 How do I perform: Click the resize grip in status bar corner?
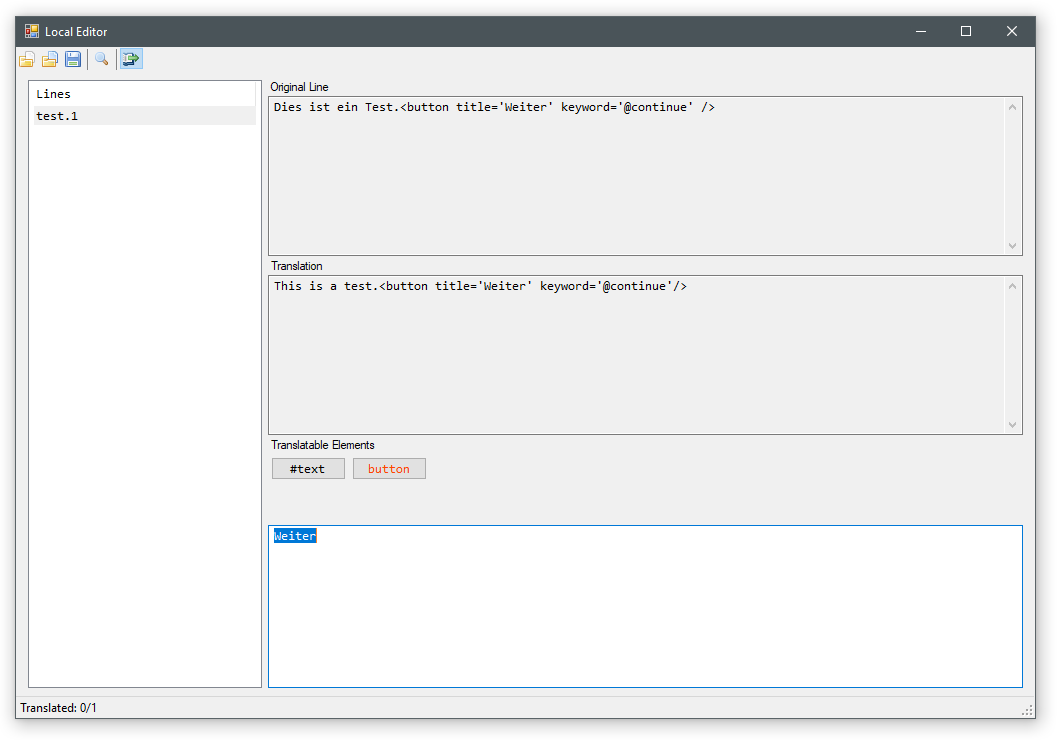(x=1027, y=710)
